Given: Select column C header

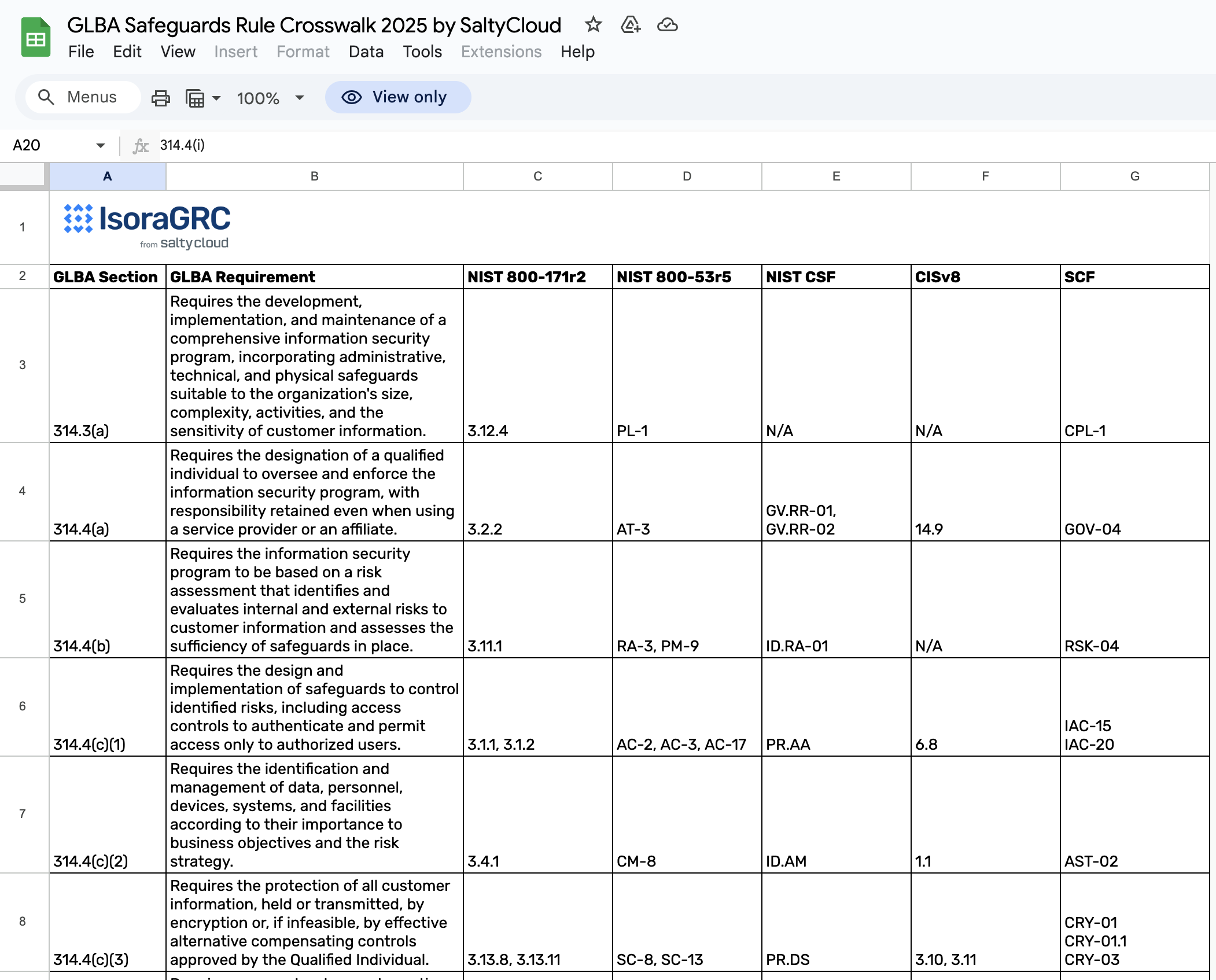Looking at the screenshot, I should pos(537,176).
